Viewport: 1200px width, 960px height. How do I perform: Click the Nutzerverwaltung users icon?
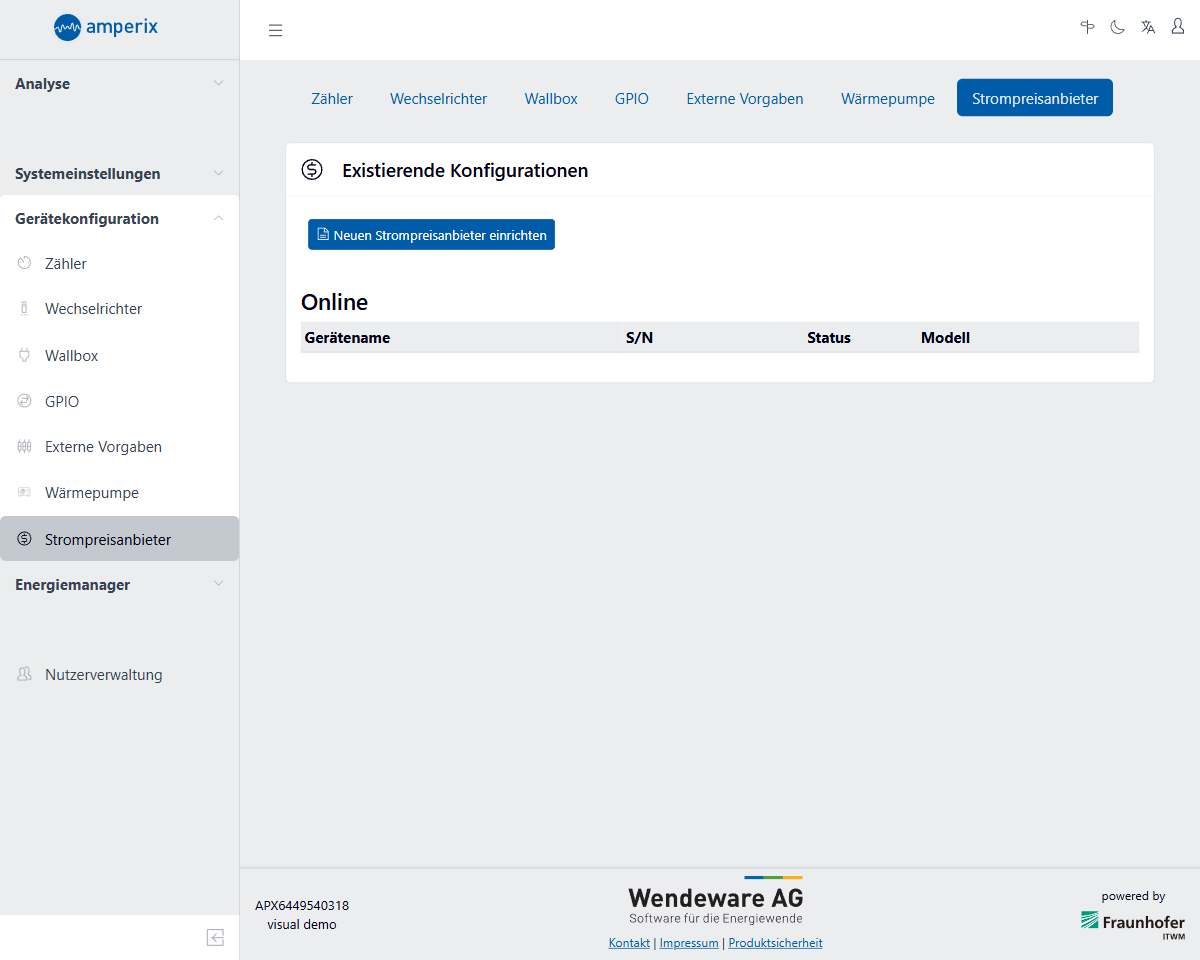25,675
